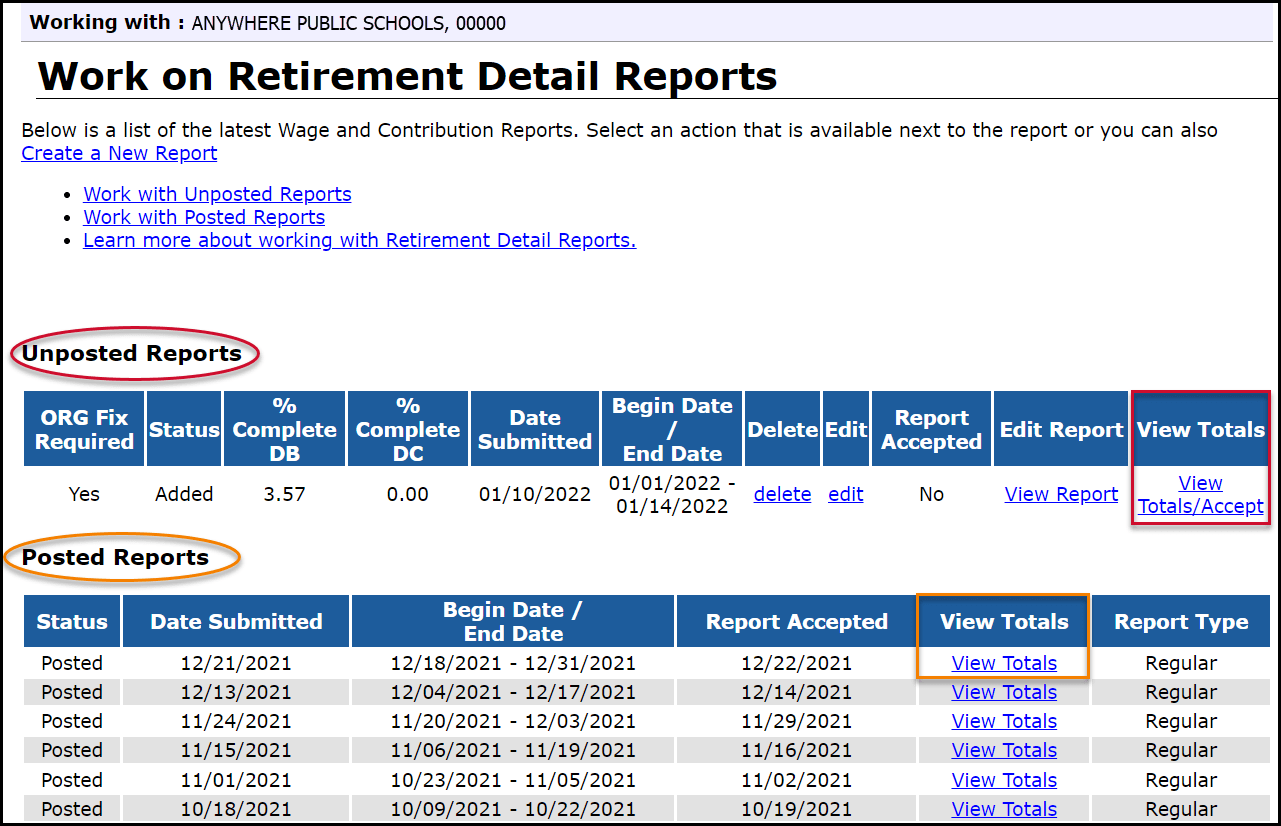The image size is (1281, 826).
Task: Click the Date Submitted header in Posted Reports
Action: coord(236,622)
